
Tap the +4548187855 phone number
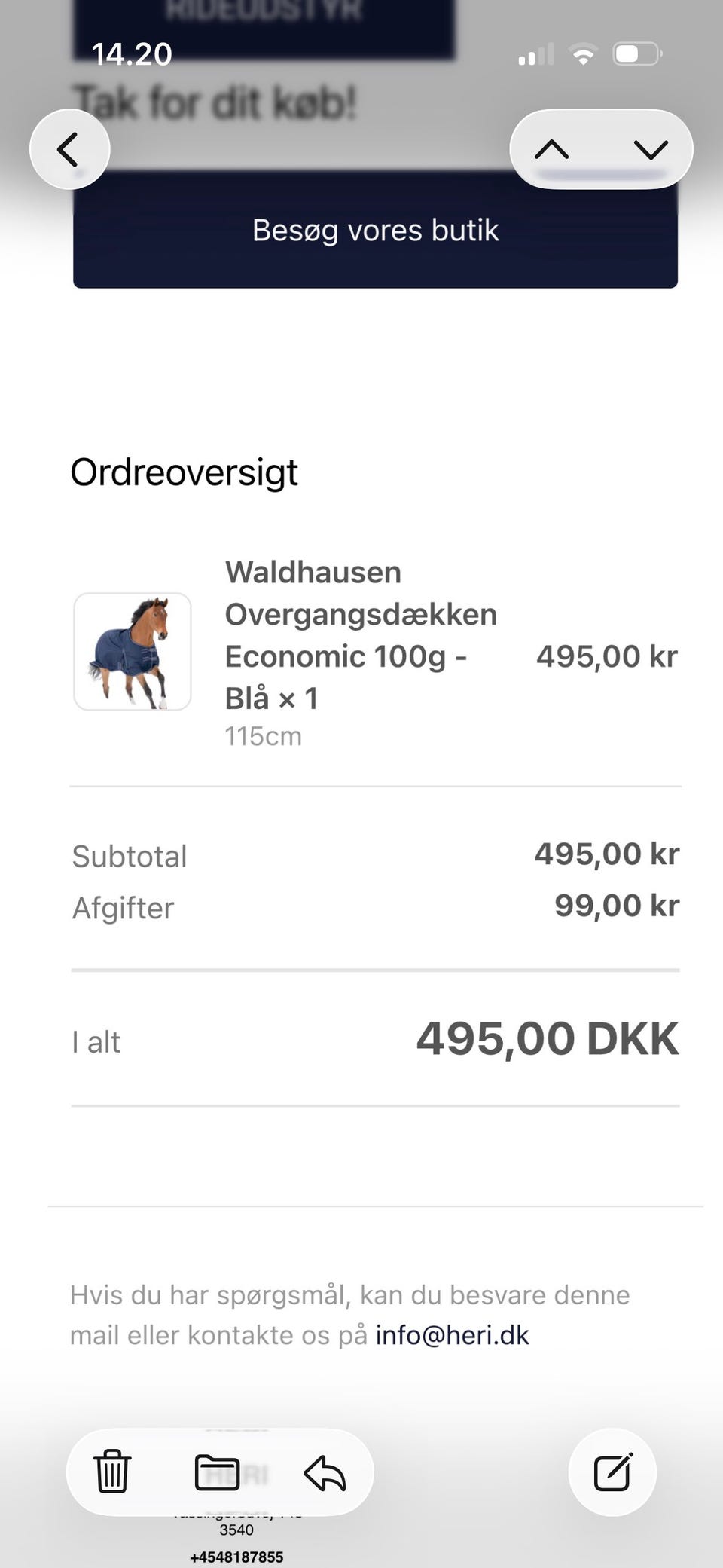[236, 1557]
